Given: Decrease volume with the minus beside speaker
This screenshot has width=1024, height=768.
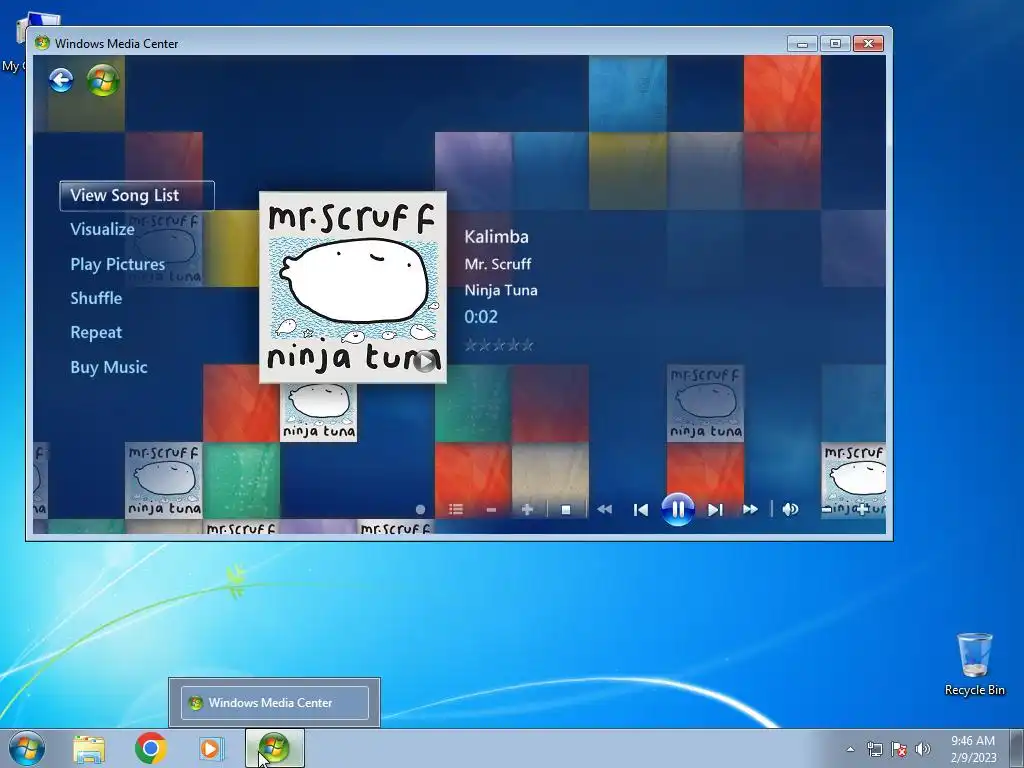Looking at the screenshot, I should (x=827, y=509).
